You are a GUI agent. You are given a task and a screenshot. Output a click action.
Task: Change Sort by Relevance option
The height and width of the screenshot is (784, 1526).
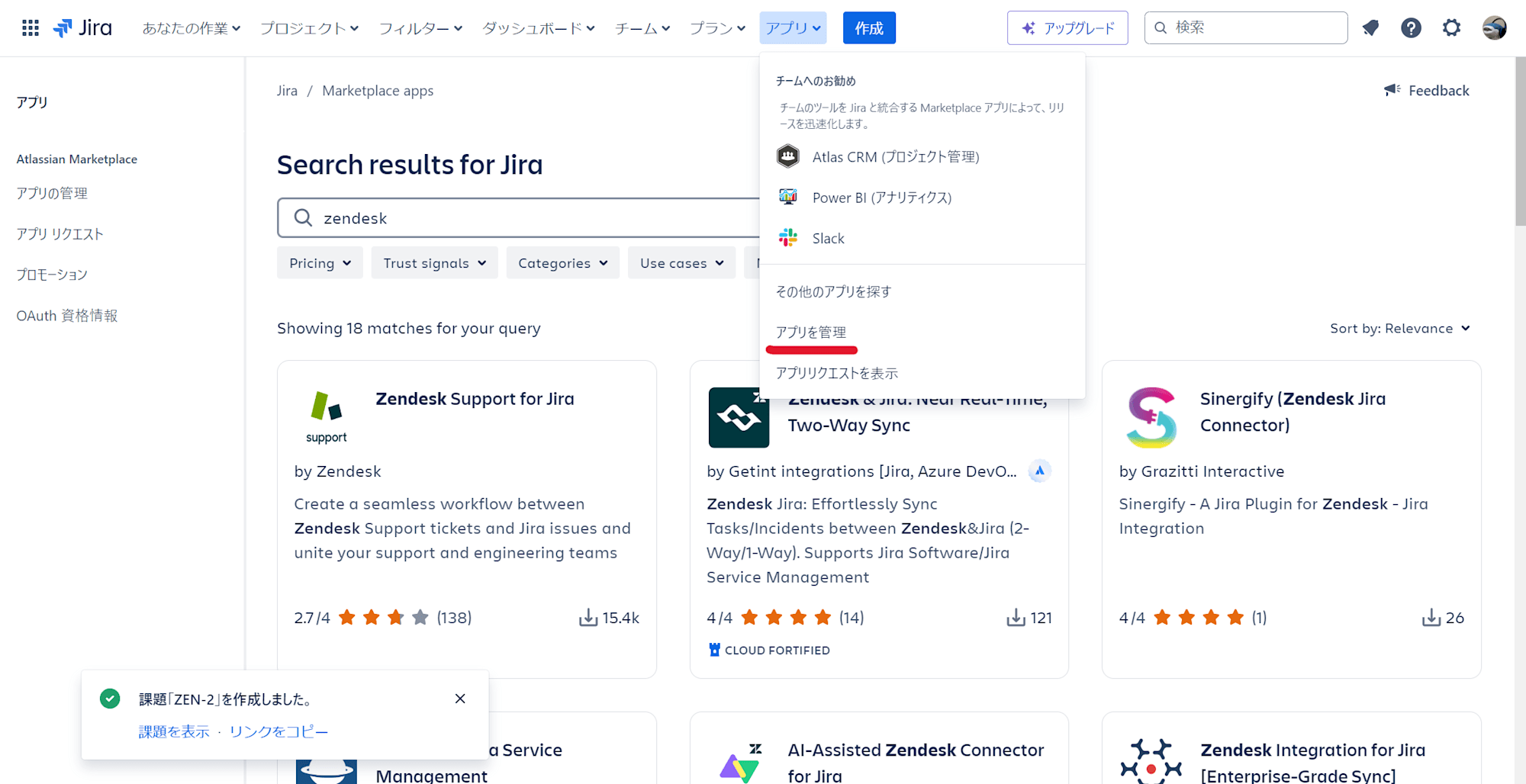click(x=1400, y=329)
